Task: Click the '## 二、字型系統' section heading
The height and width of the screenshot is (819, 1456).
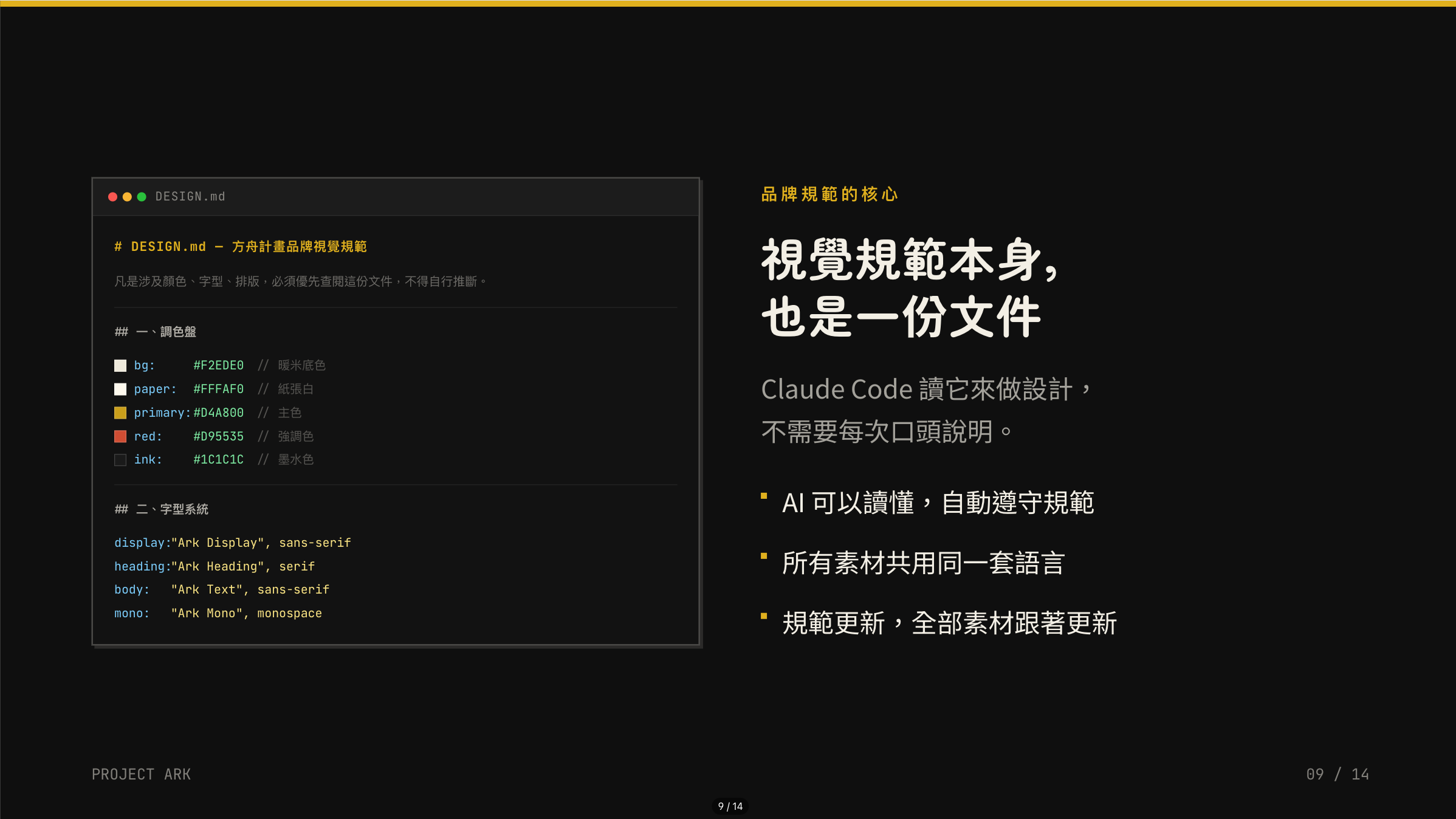Action: [162, 509]
